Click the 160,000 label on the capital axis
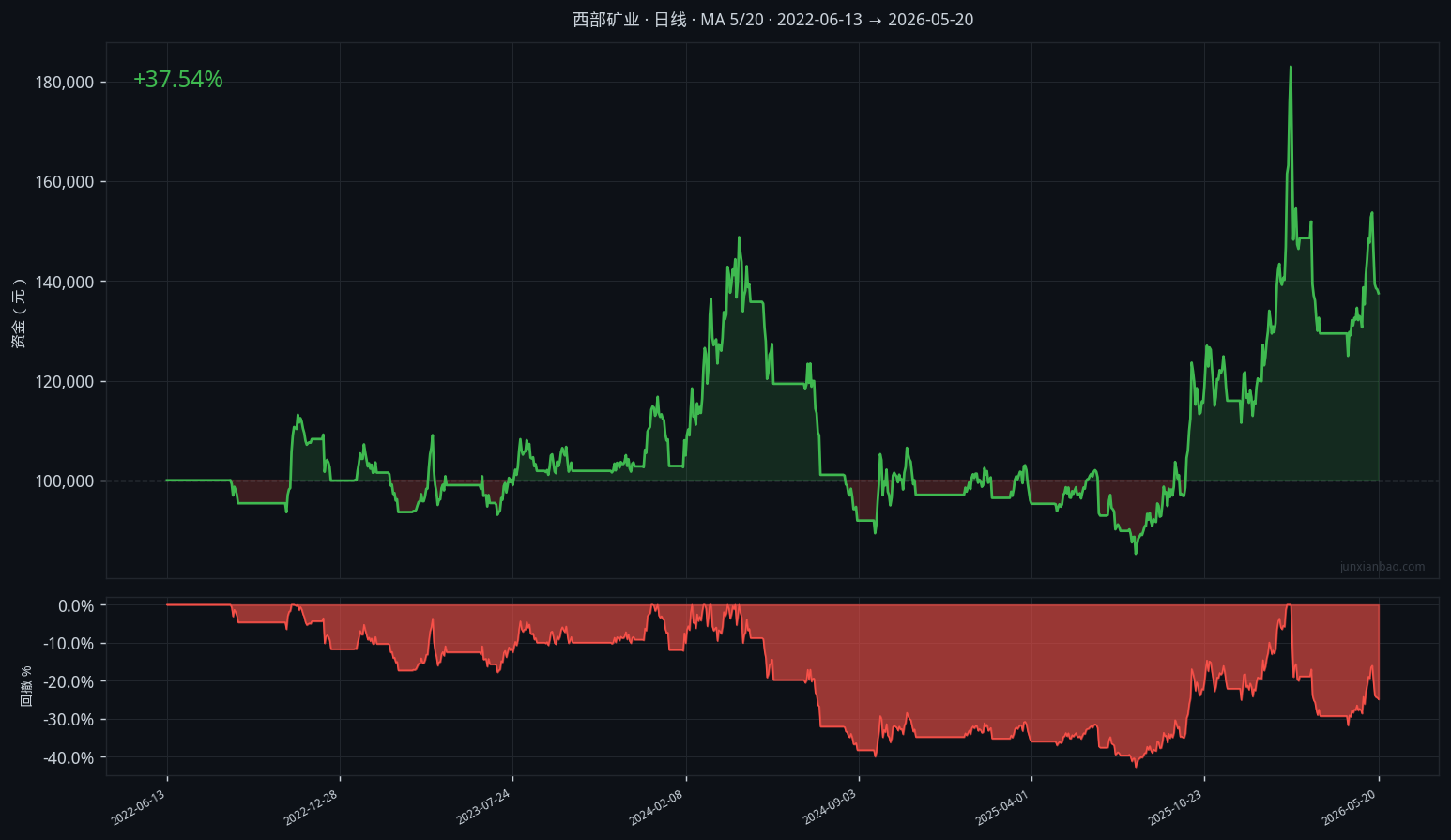The width and height of the screenshot is (1451, 840). [x=65, y=182]
